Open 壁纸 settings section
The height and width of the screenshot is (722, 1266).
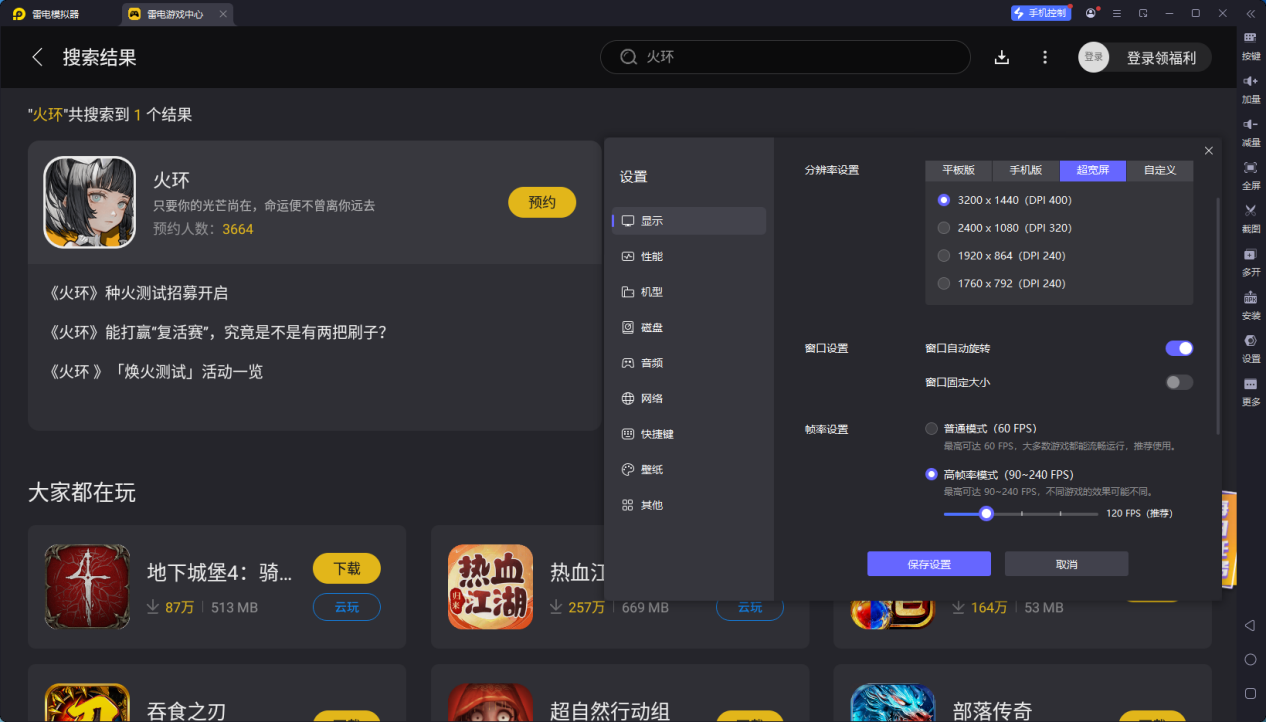click(689, 470)
